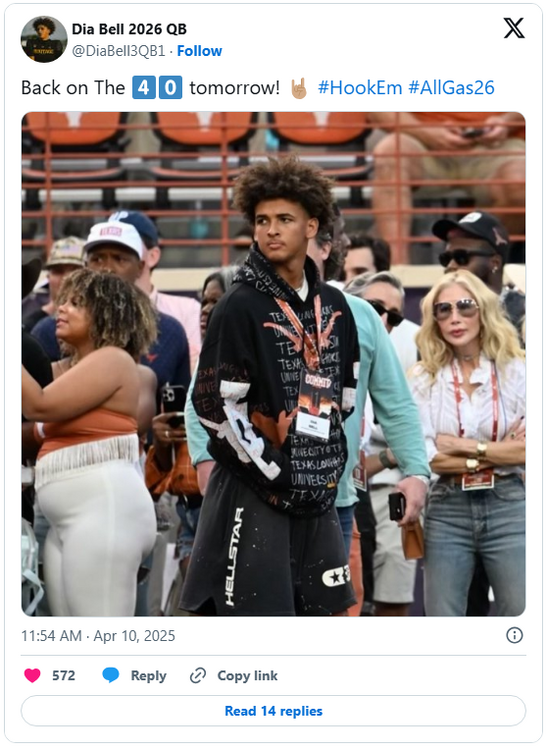Click the Read 14 replies button
The height and width of the screenshot is (750, 547).
274,711
